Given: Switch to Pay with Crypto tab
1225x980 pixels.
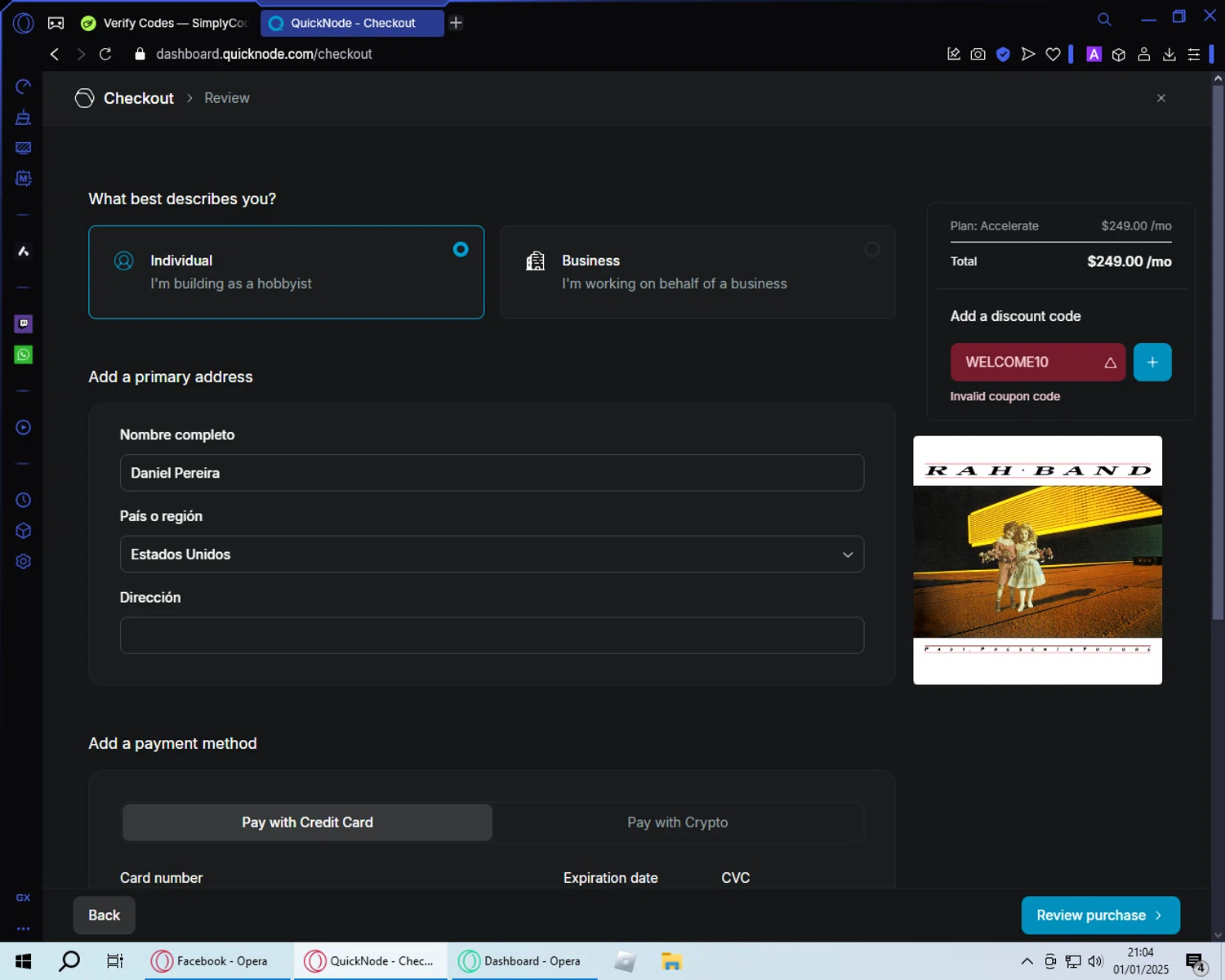Looking at the screenshot, I should click(x=678, y=822).
